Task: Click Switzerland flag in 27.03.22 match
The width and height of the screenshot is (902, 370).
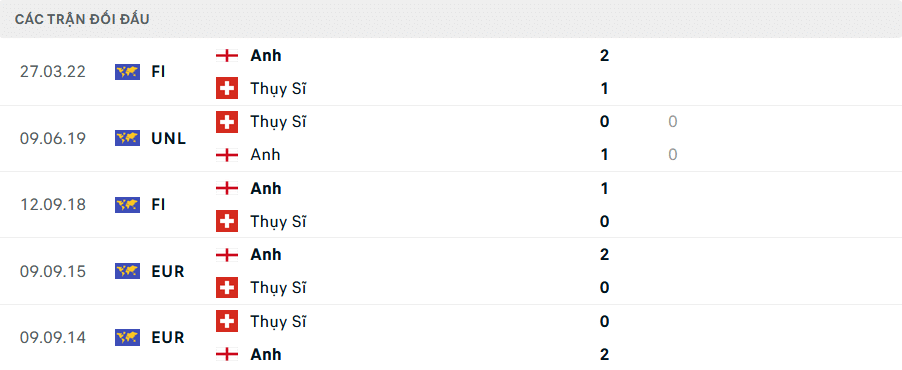Action: click(x=227, y=89)
